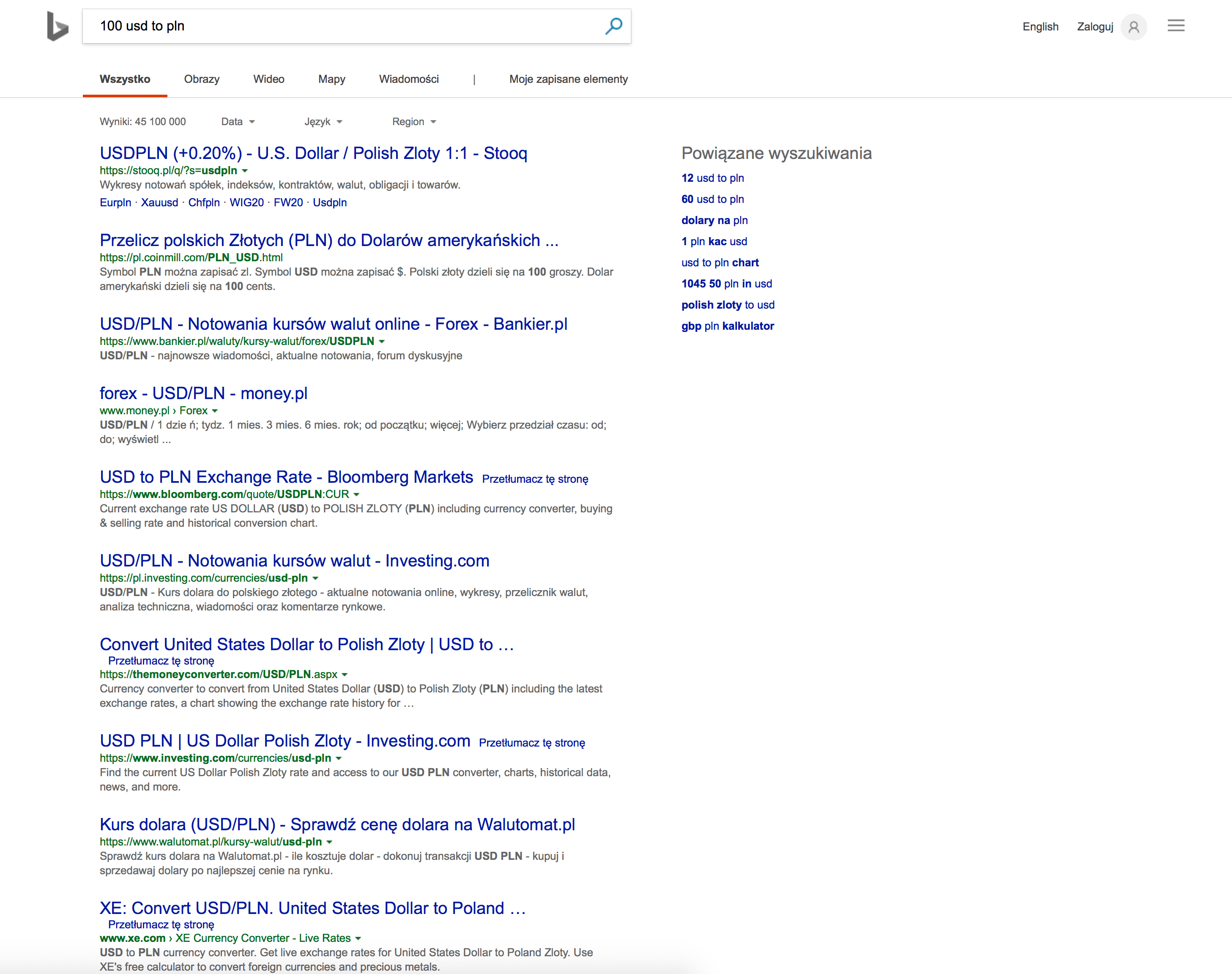The height and width of the screenshot is (974, 1232).
Task: Open the FW20 sublink
Action: point(288,202)
